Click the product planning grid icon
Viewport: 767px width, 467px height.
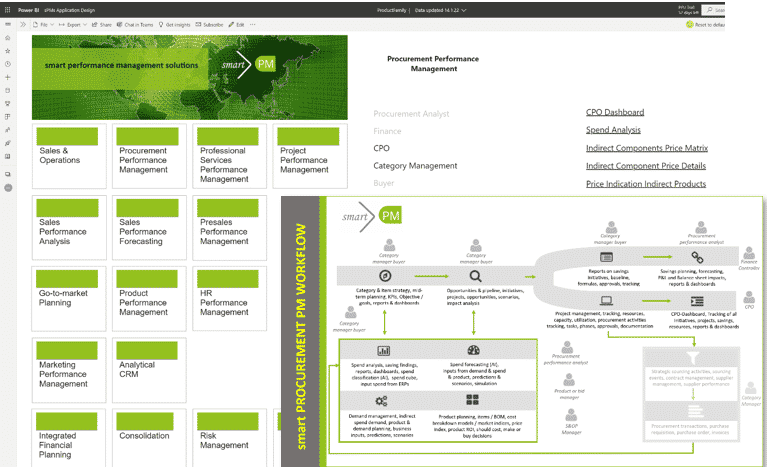point(473,400)
